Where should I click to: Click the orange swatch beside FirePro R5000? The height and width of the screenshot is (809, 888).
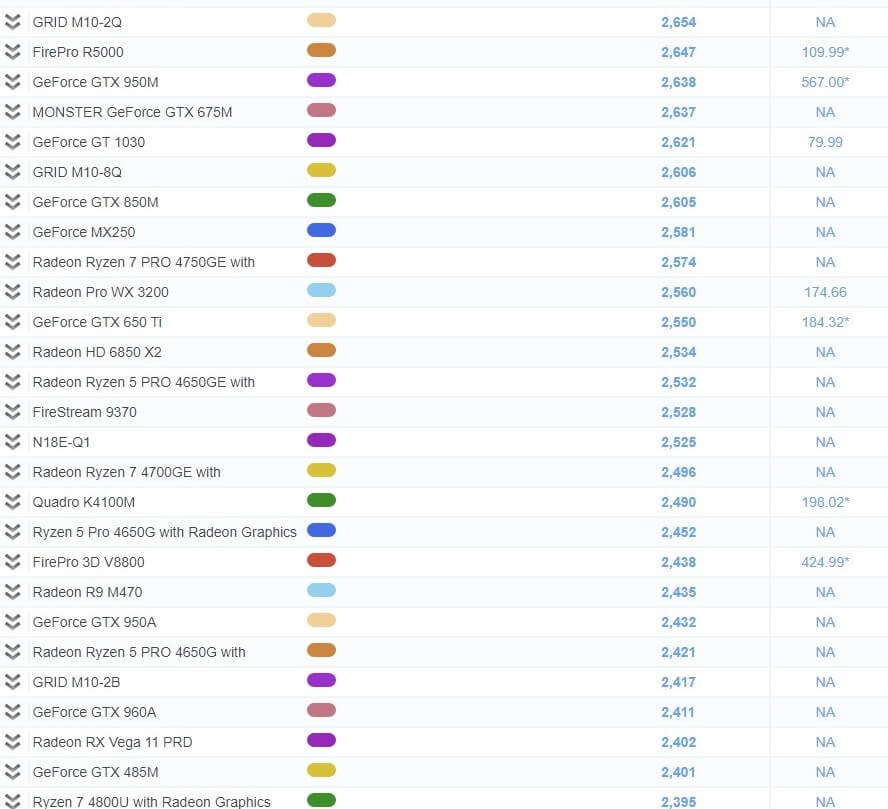point(321,50)
